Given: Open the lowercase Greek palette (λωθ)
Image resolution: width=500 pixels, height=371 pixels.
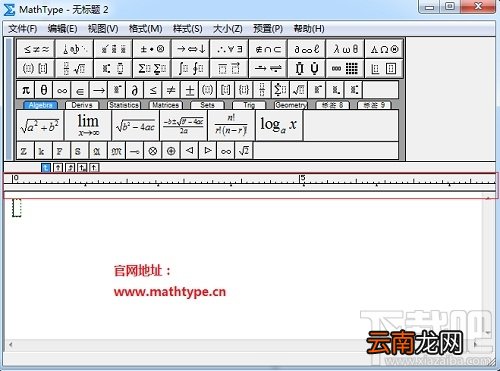Looking at the screenshot, I should click(345, 49).
